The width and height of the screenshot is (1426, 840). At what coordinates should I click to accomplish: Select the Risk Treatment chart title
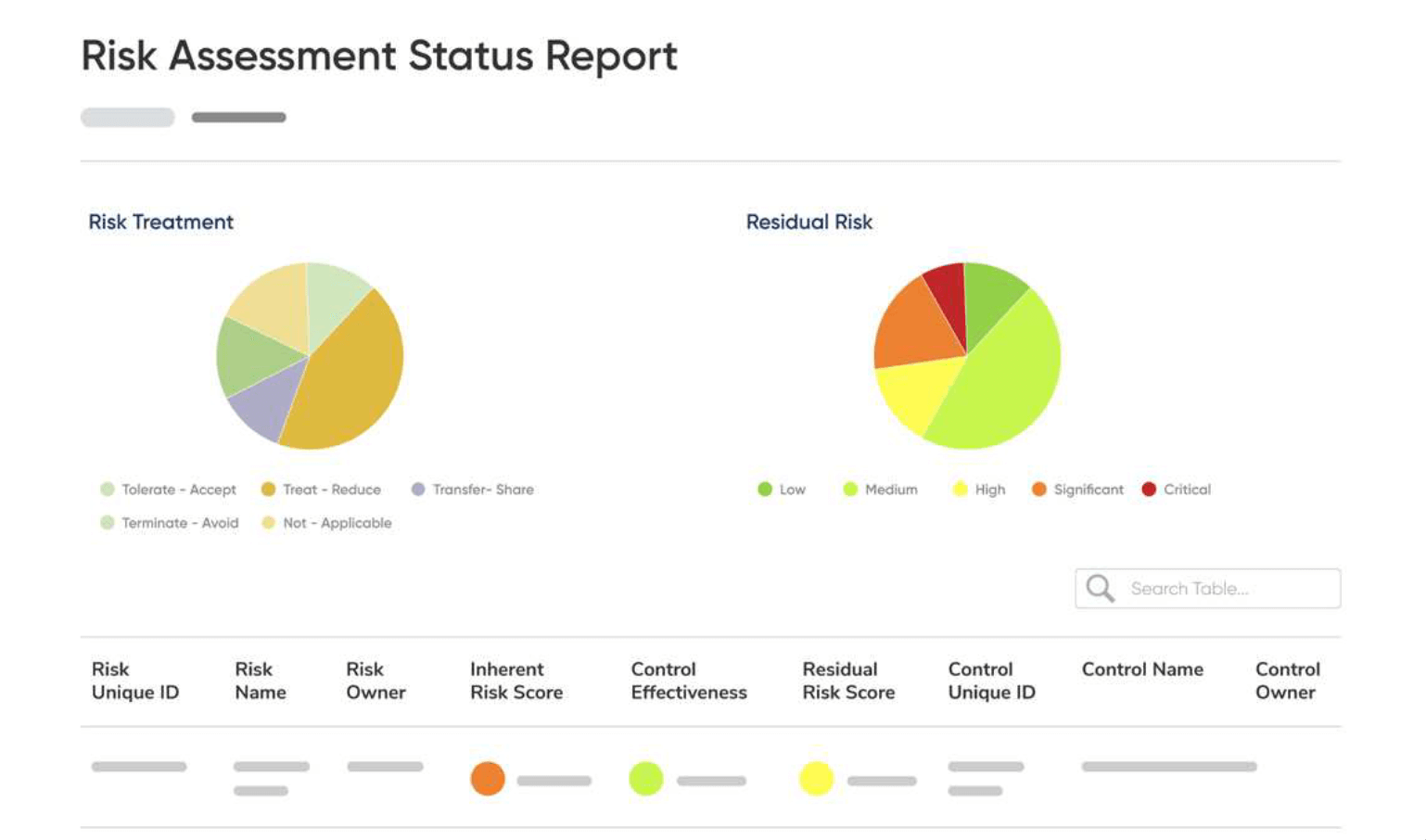pos(160,223)
